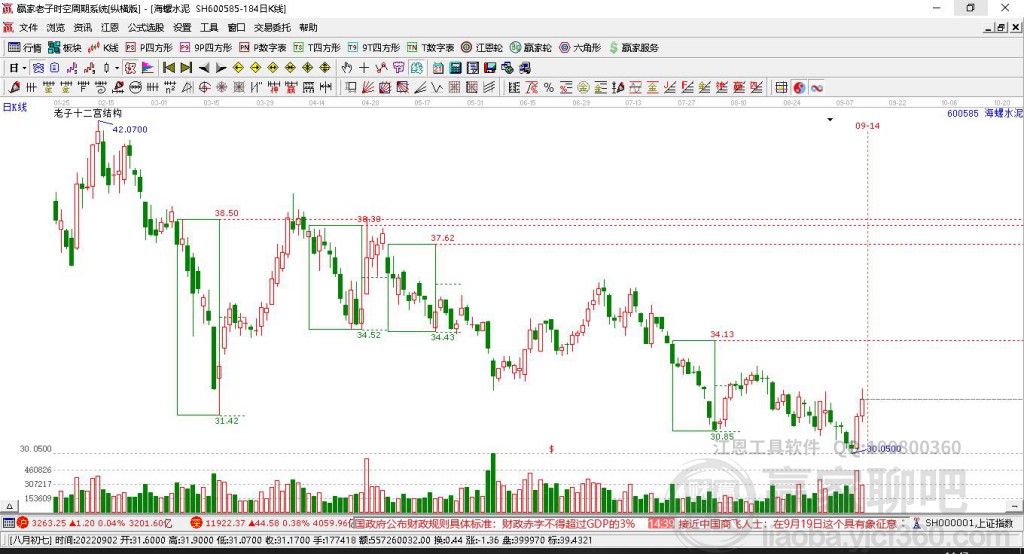Click the black right arrow icon
This screenshot has height=554, width=1024.
point(221,68)
